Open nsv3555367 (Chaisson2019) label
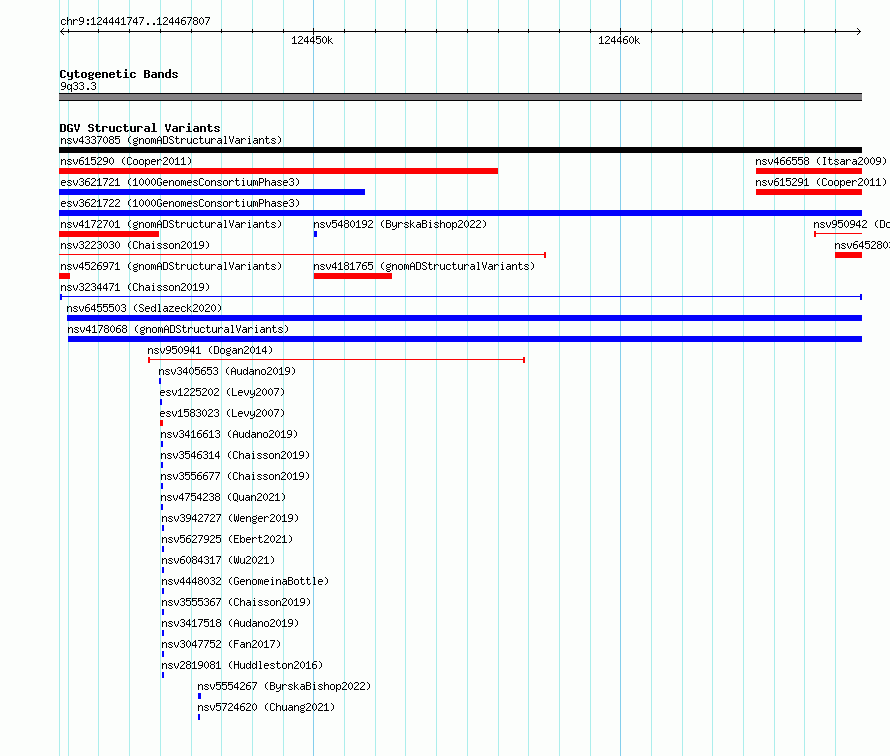The width and height of the screenshot is (890, 756). (x=236, y=602)
